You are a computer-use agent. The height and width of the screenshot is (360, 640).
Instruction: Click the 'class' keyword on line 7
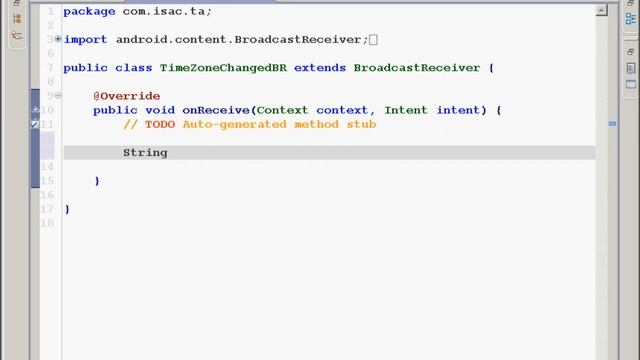[x=133, y=68]
